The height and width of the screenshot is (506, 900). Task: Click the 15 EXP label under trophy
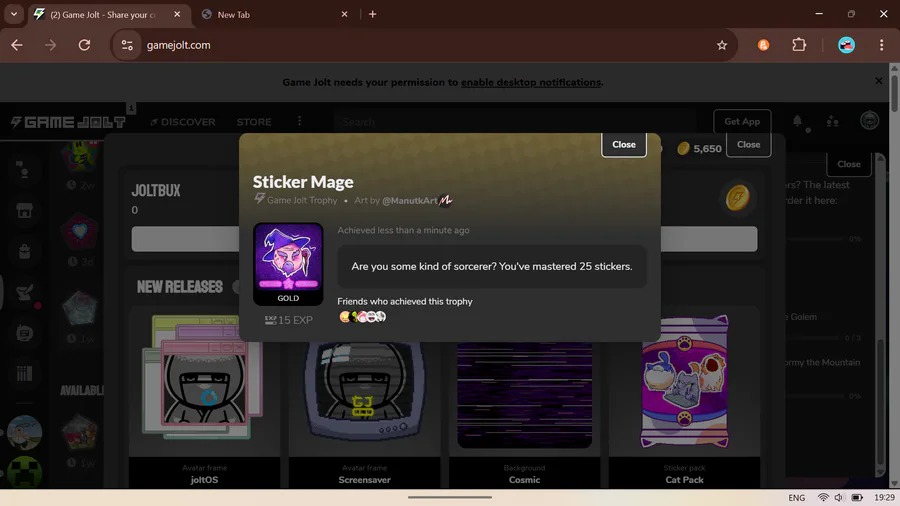click(289, 320)
